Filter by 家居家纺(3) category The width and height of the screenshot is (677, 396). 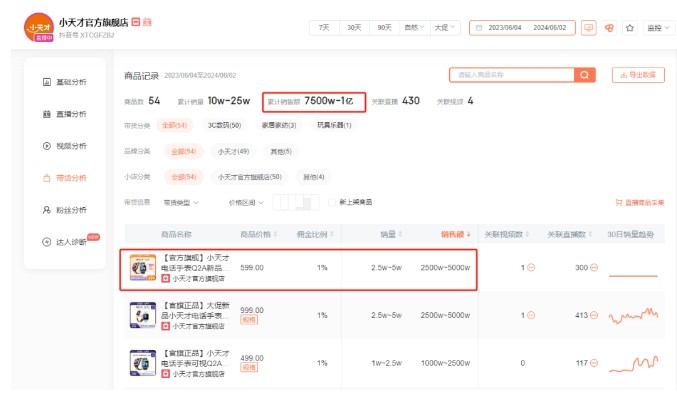click(x=279, y=125)
